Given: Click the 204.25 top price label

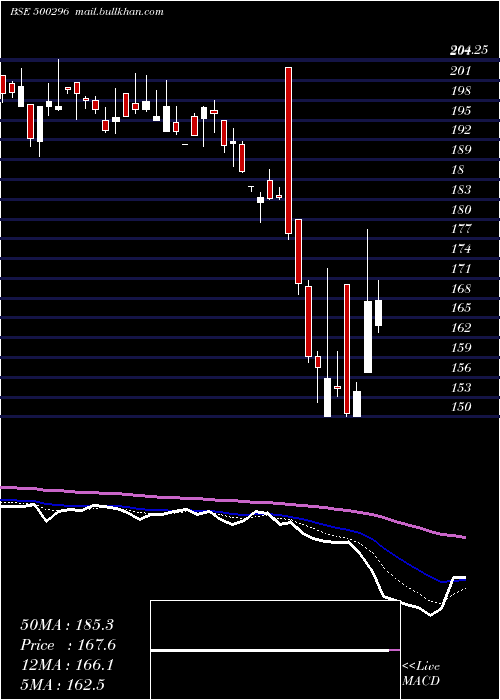Looking at the screenshot, I should pyautogui.click(x=469, y=51).
